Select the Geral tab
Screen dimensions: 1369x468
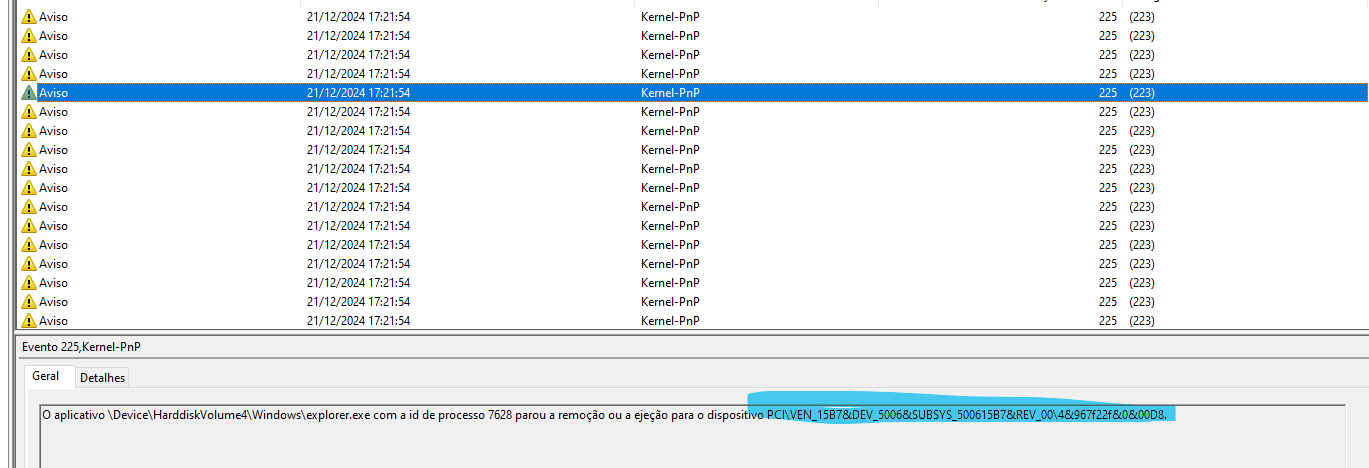coord(47,376)
